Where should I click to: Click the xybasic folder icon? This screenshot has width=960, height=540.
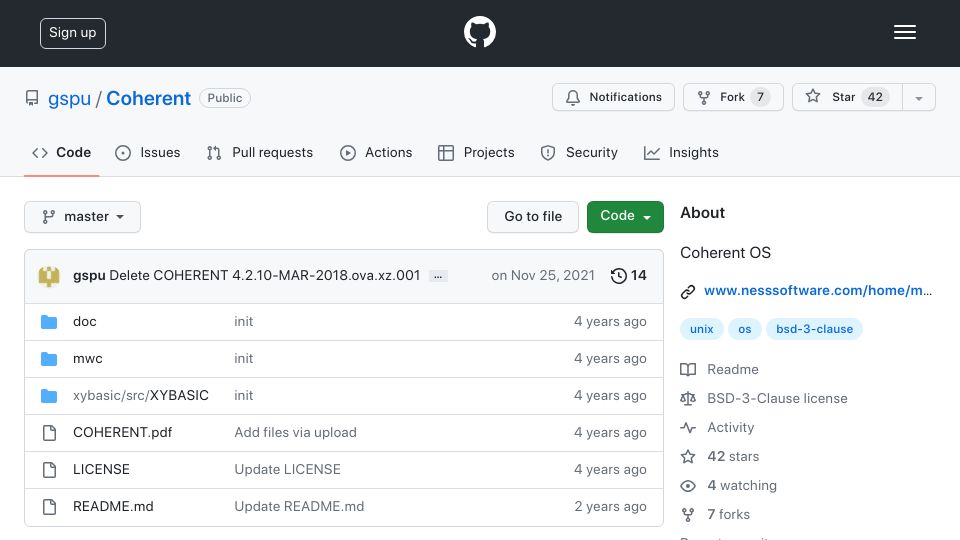pos(49,396)
